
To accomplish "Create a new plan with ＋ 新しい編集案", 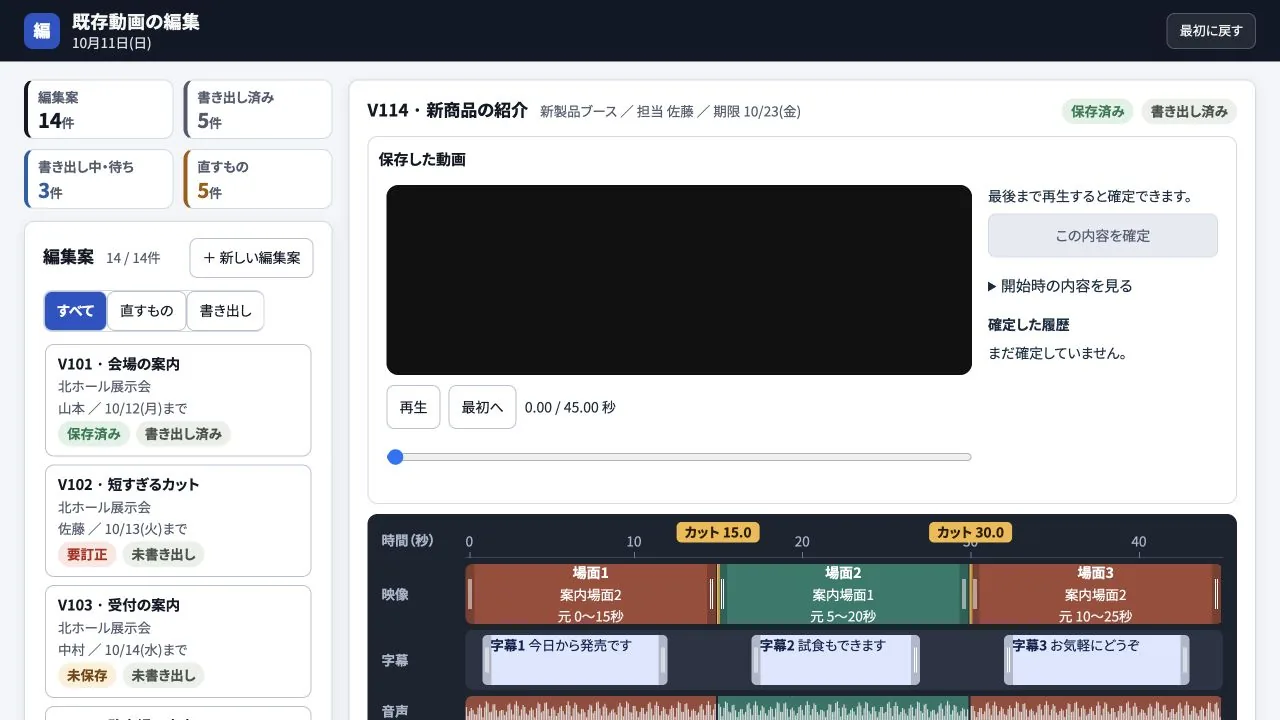I will [x=251, y=258].
